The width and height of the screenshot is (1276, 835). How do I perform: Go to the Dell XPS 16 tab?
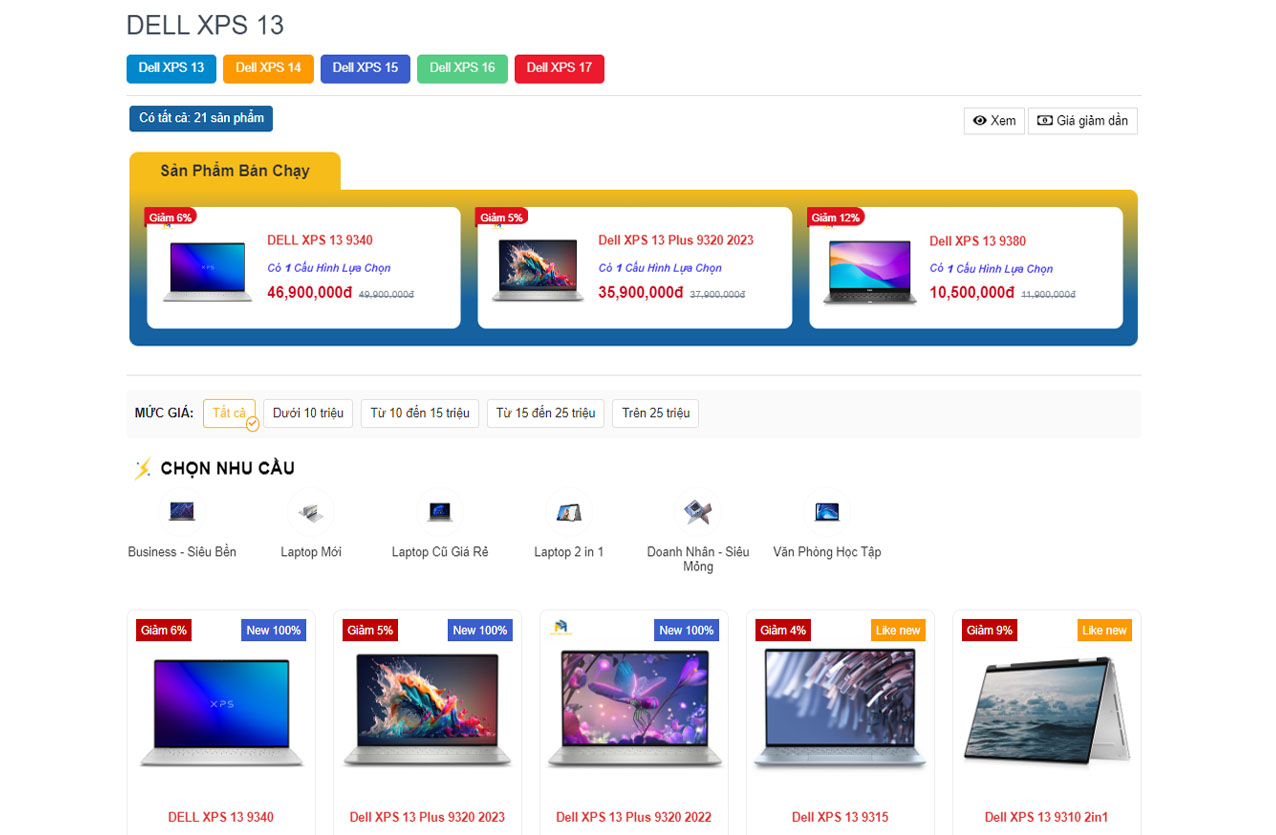(x=462, y=68)
